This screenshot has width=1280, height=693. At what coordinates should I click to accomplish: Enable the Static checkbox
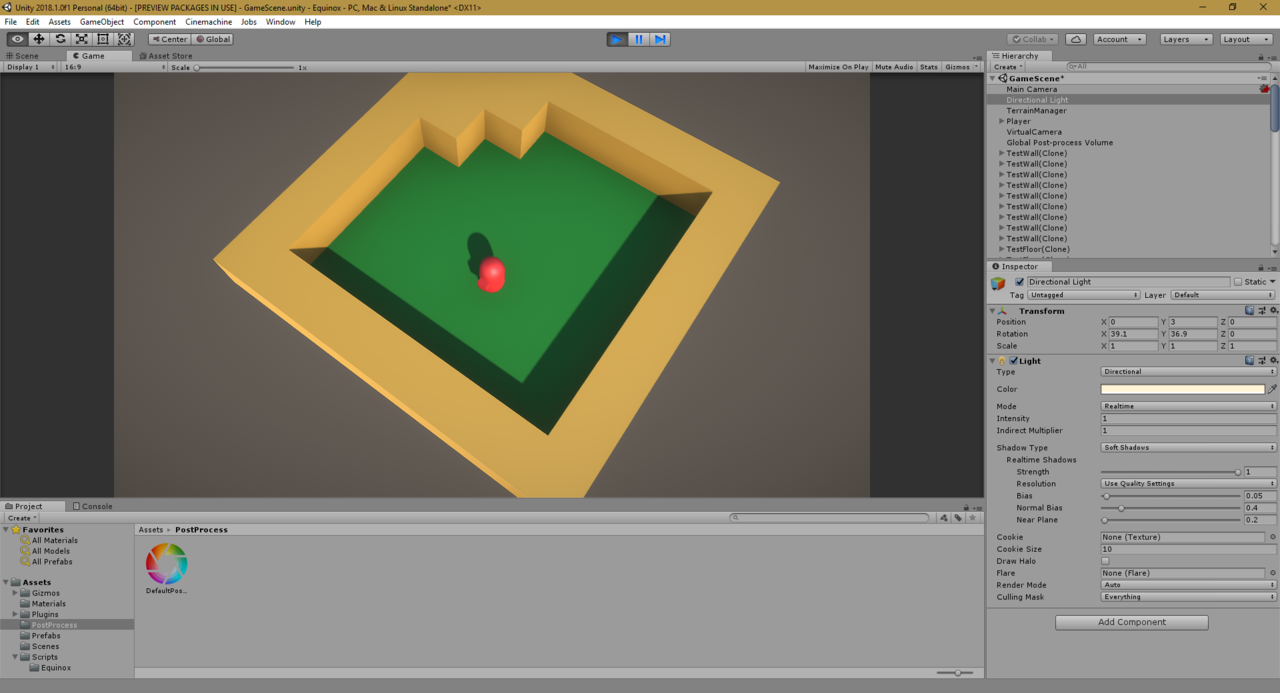pyautogui.click(x=1238, y=282)
